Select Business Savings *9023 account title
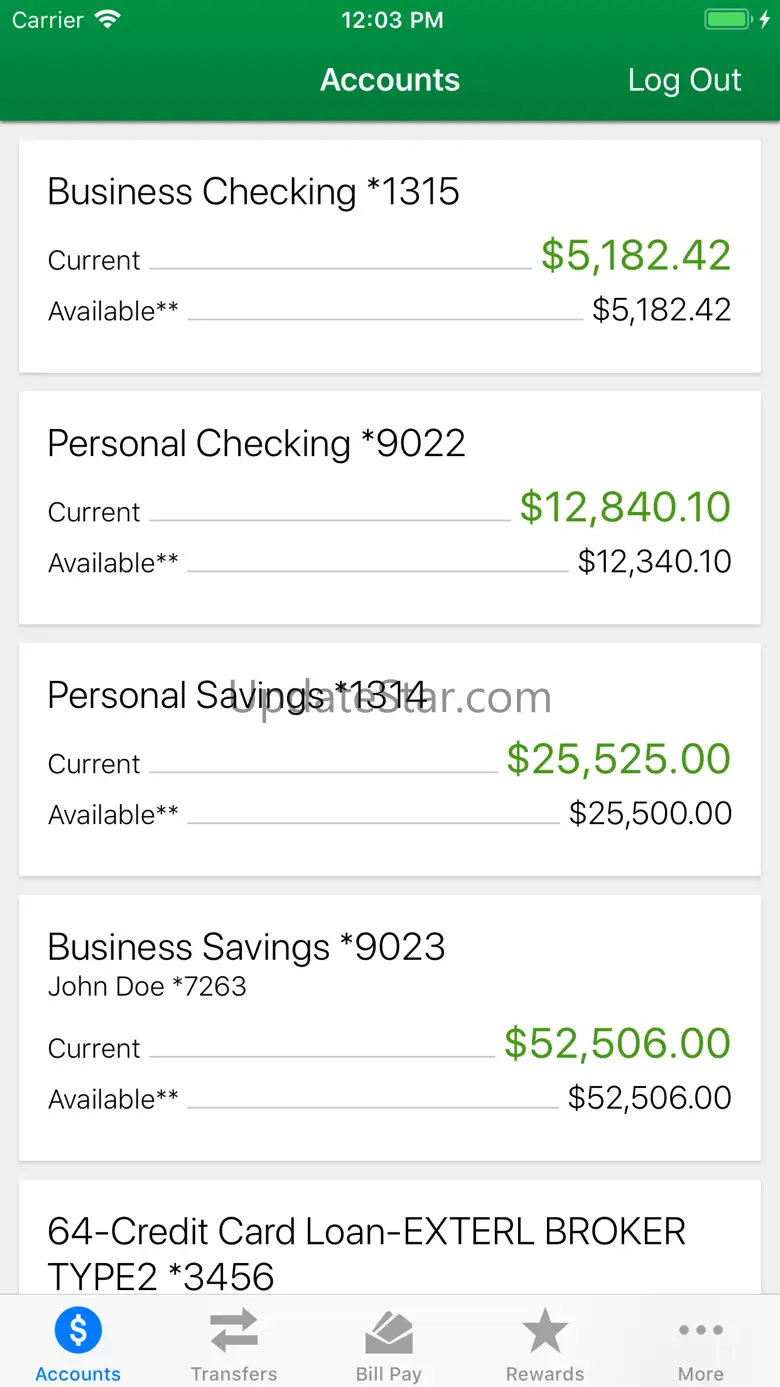780x1387 pixels. pyautogui.click(x=247, y=947)
